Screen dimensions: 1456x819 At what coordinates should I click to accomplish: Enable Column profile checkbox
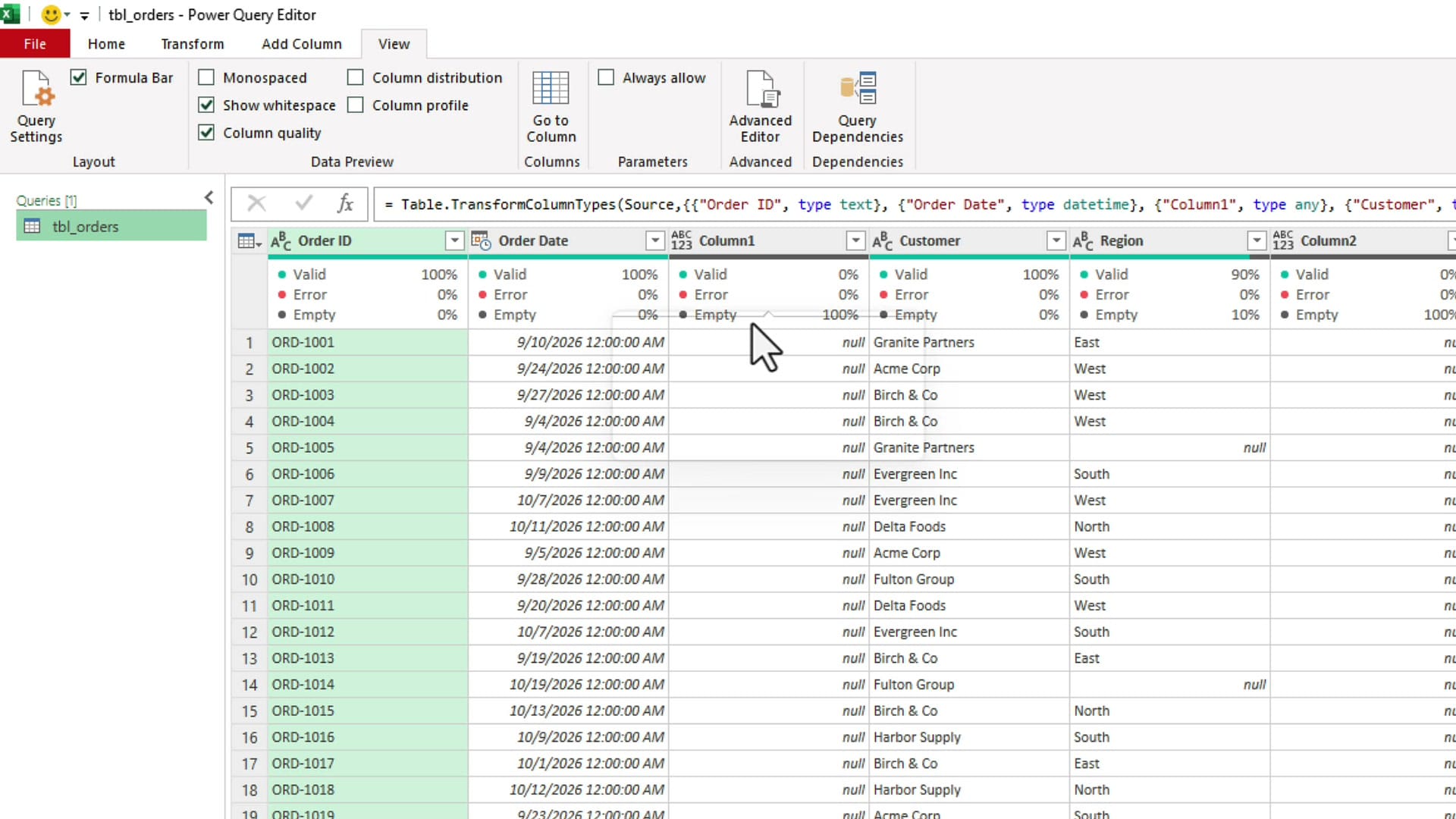tap(356, 105)
